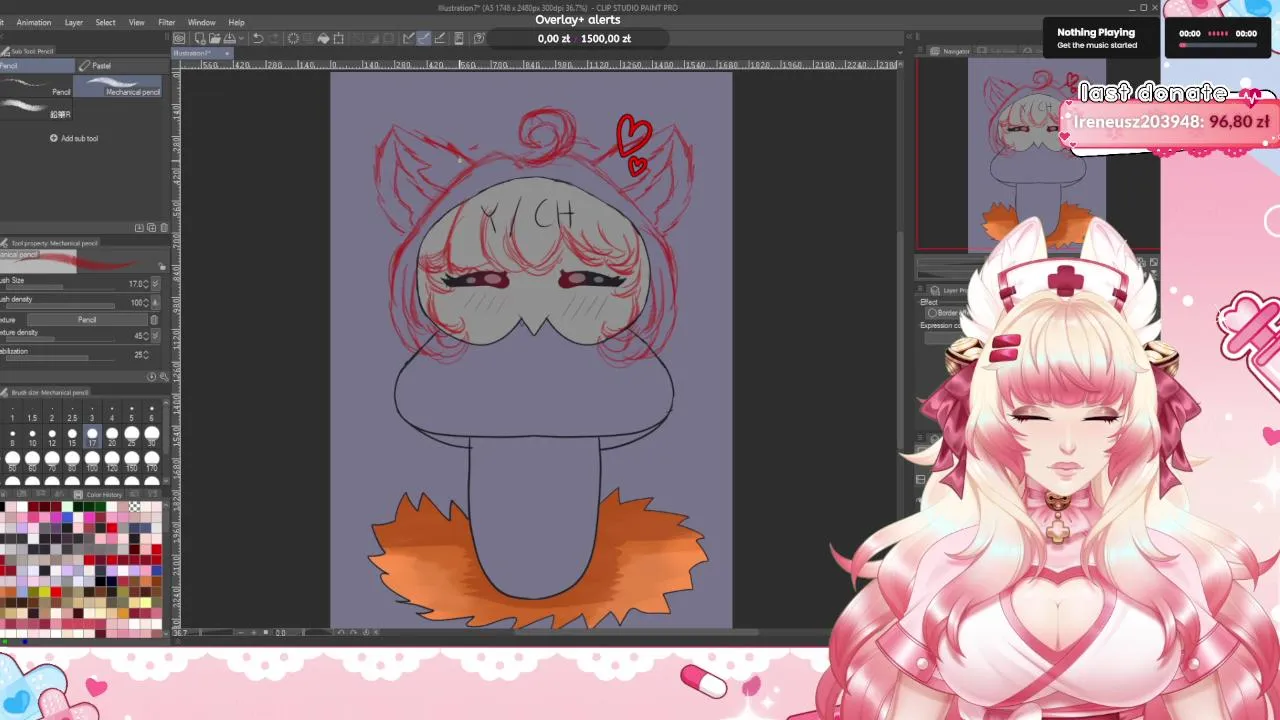Click the Scale/Rotate transform icon
Viewport: 1280px width, 720px height.
pyautogui.click(x=339, y=38)
